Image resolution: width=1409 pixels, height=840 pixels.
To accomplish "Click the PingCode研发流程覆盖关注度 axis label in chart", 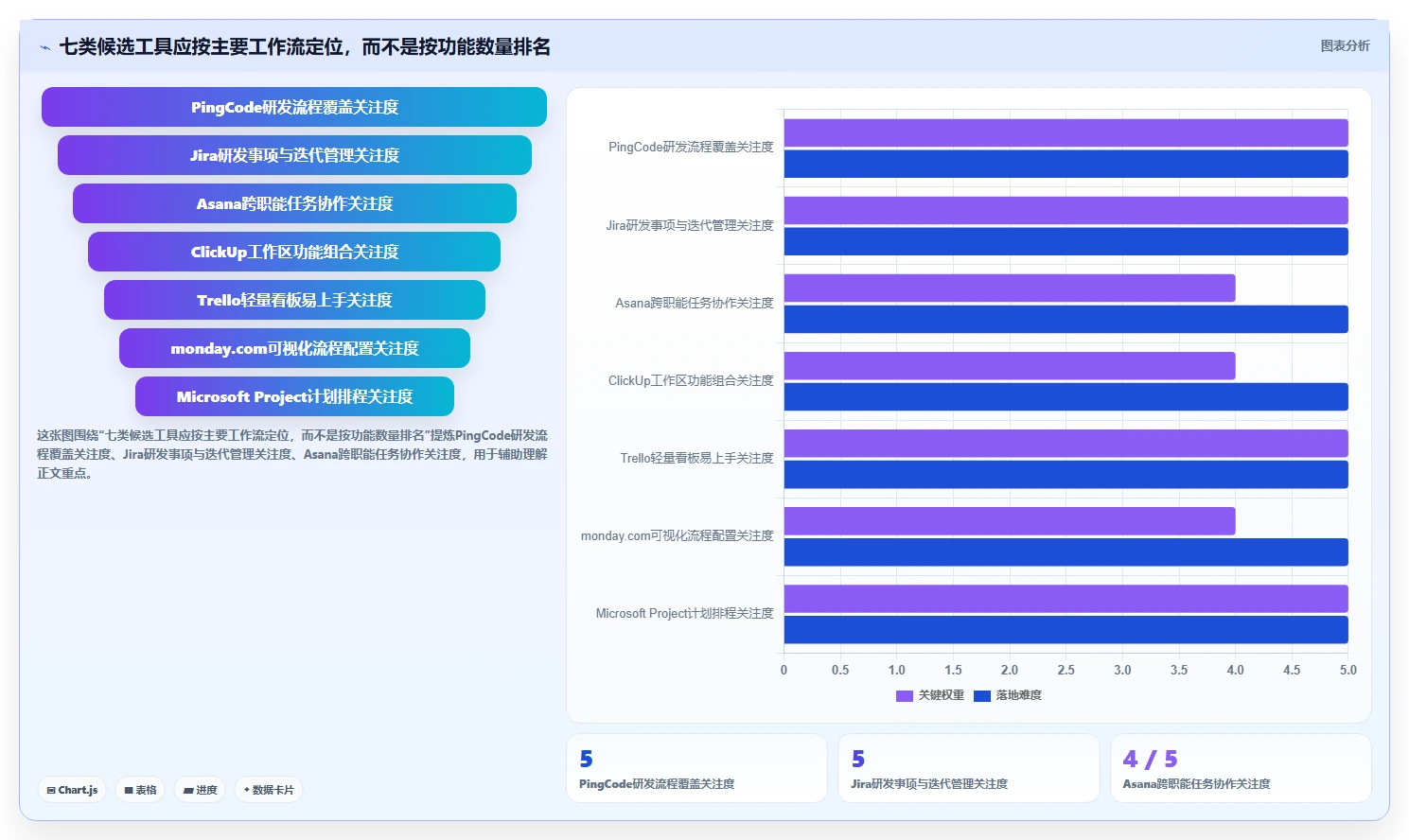I will click(x=691, y=148).
